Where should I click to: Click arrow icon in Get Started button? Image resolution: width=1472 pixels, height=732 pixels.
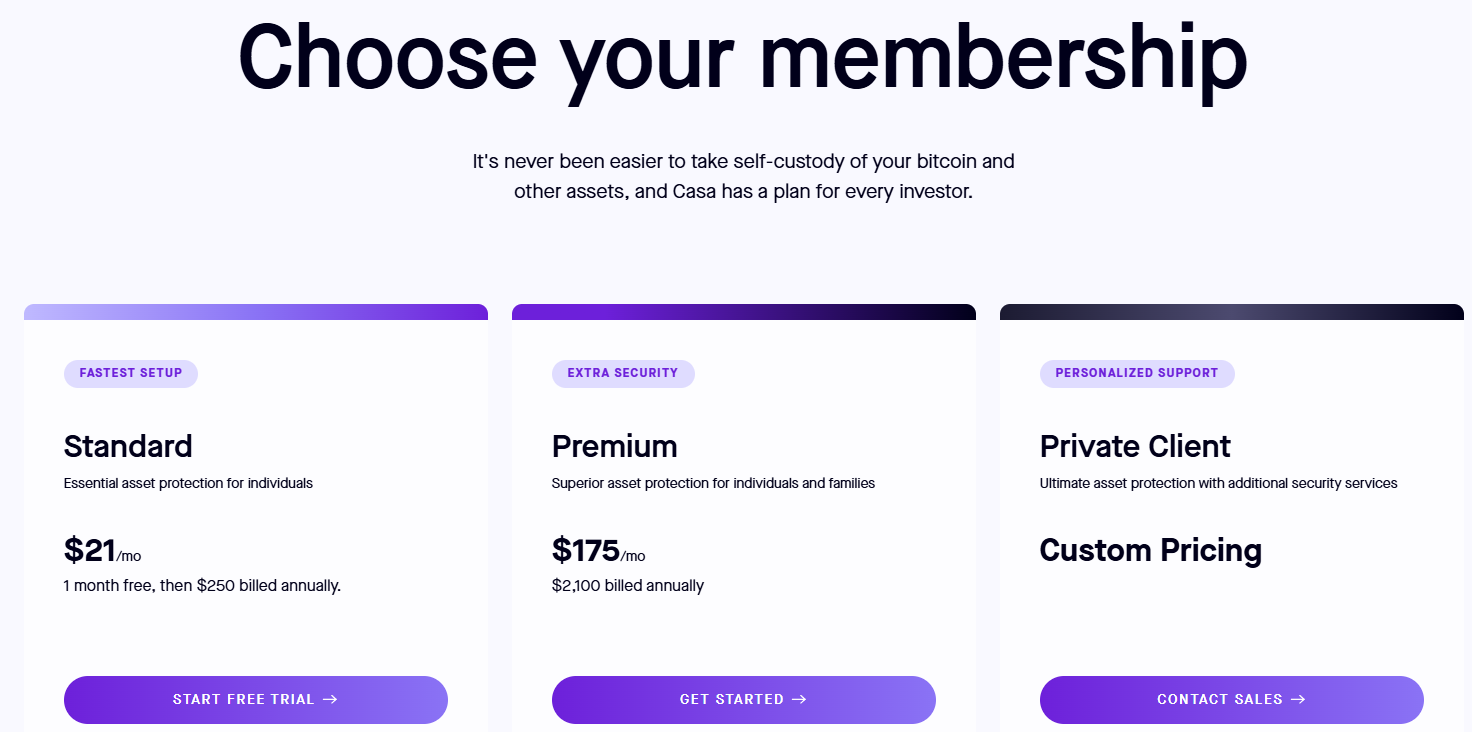tap(799, 700)
